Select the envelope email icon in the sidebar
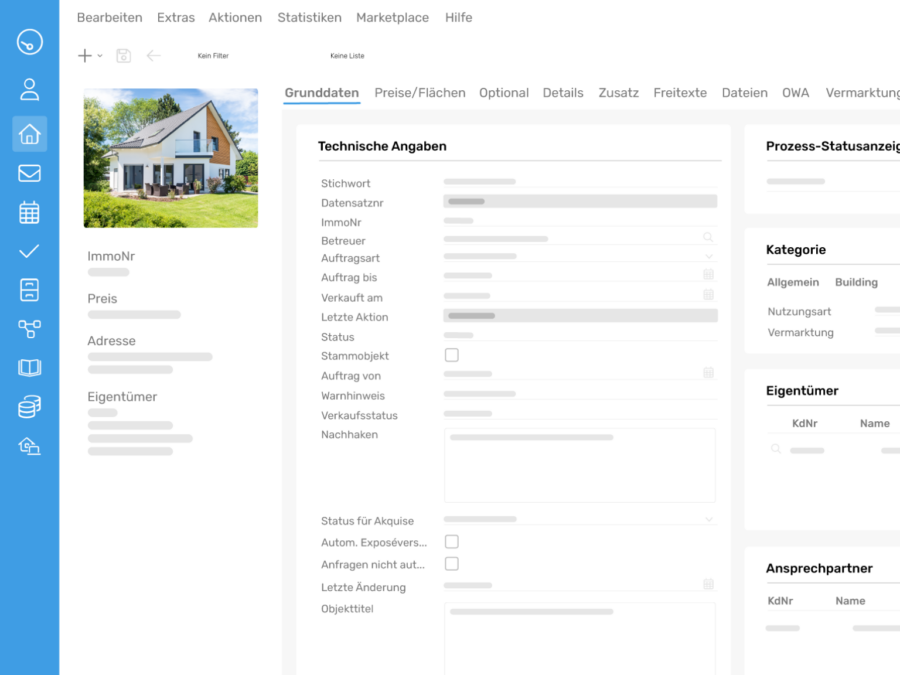900x675 pixels. (29, 172)
